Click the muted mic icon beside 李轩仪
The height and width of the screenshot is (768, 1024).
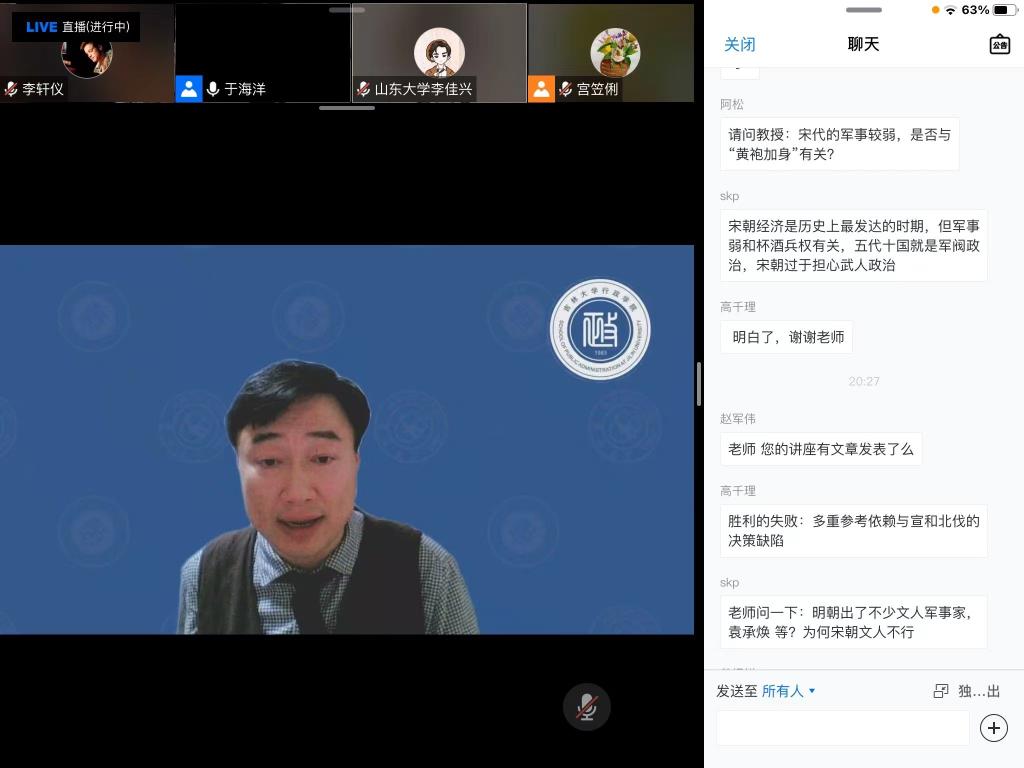pos(11,89)
